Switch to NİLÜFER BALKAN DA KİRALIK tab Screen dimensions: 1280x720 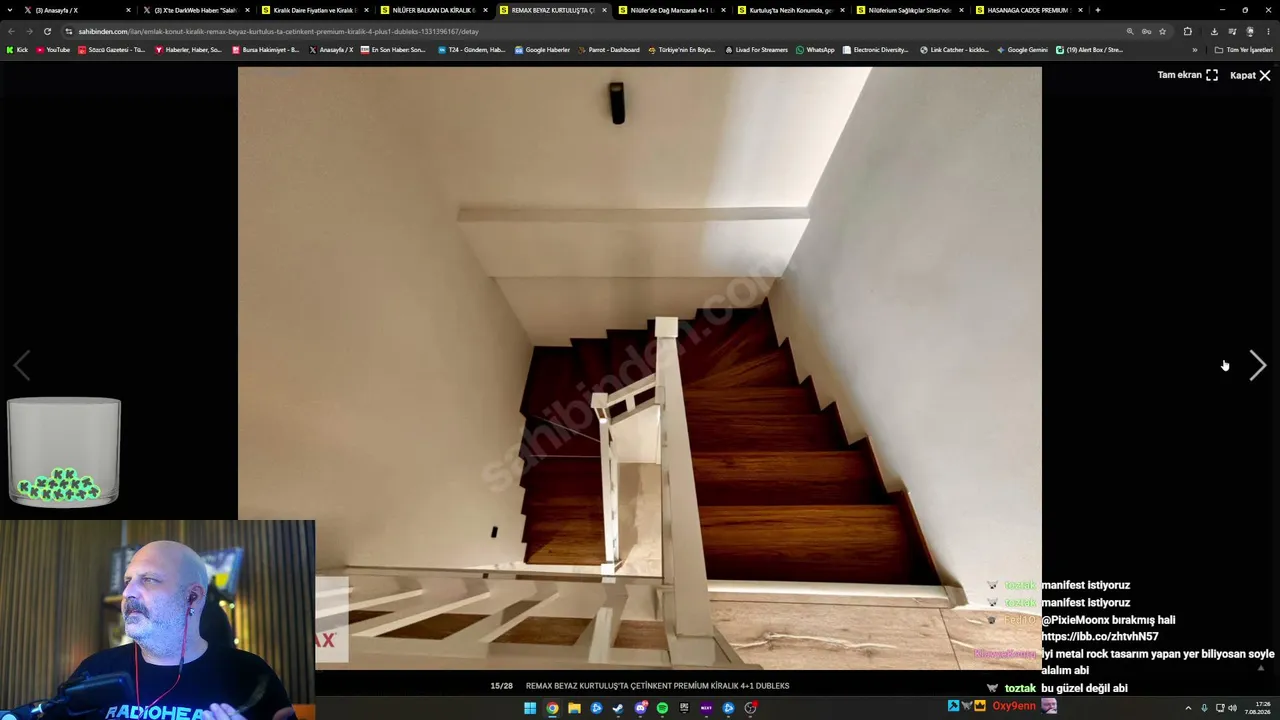(x=433, y=10)
